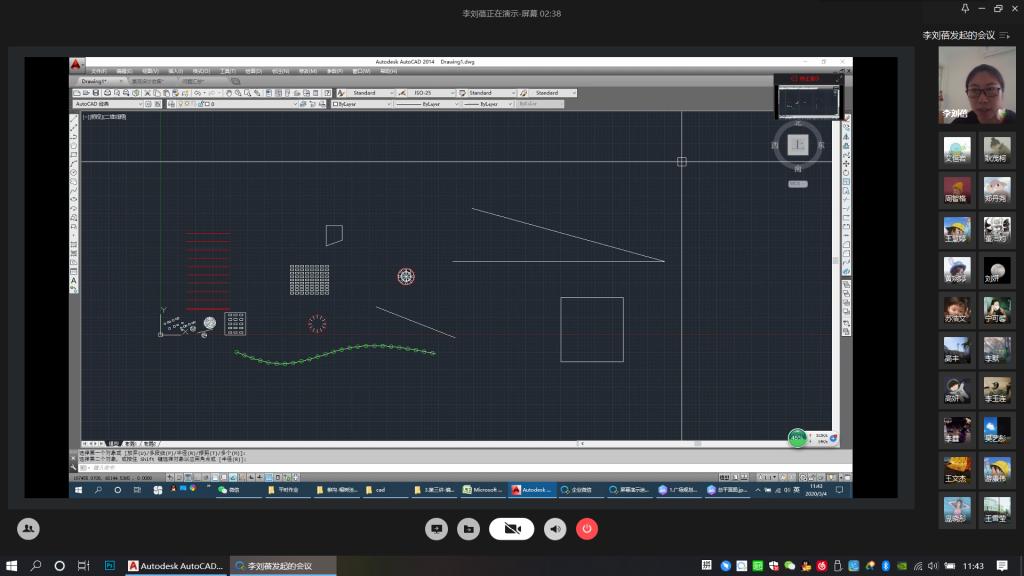Open the last AutoCAD menu bar item
The height and width of the screenshot is (576, 1024).
[388, 71]
